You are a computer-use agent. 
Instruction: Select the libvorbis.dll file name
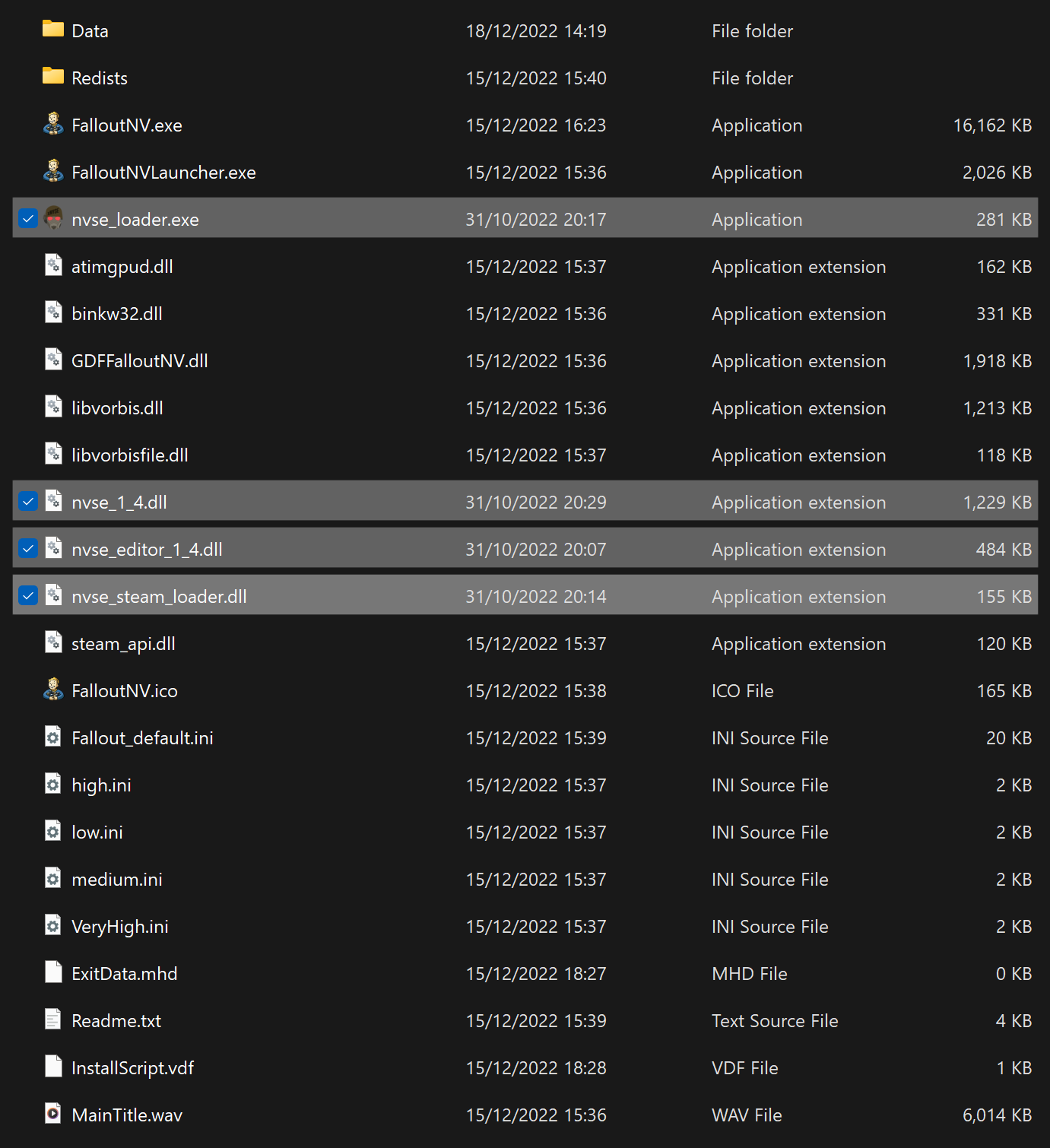click(x=117, y=408)
